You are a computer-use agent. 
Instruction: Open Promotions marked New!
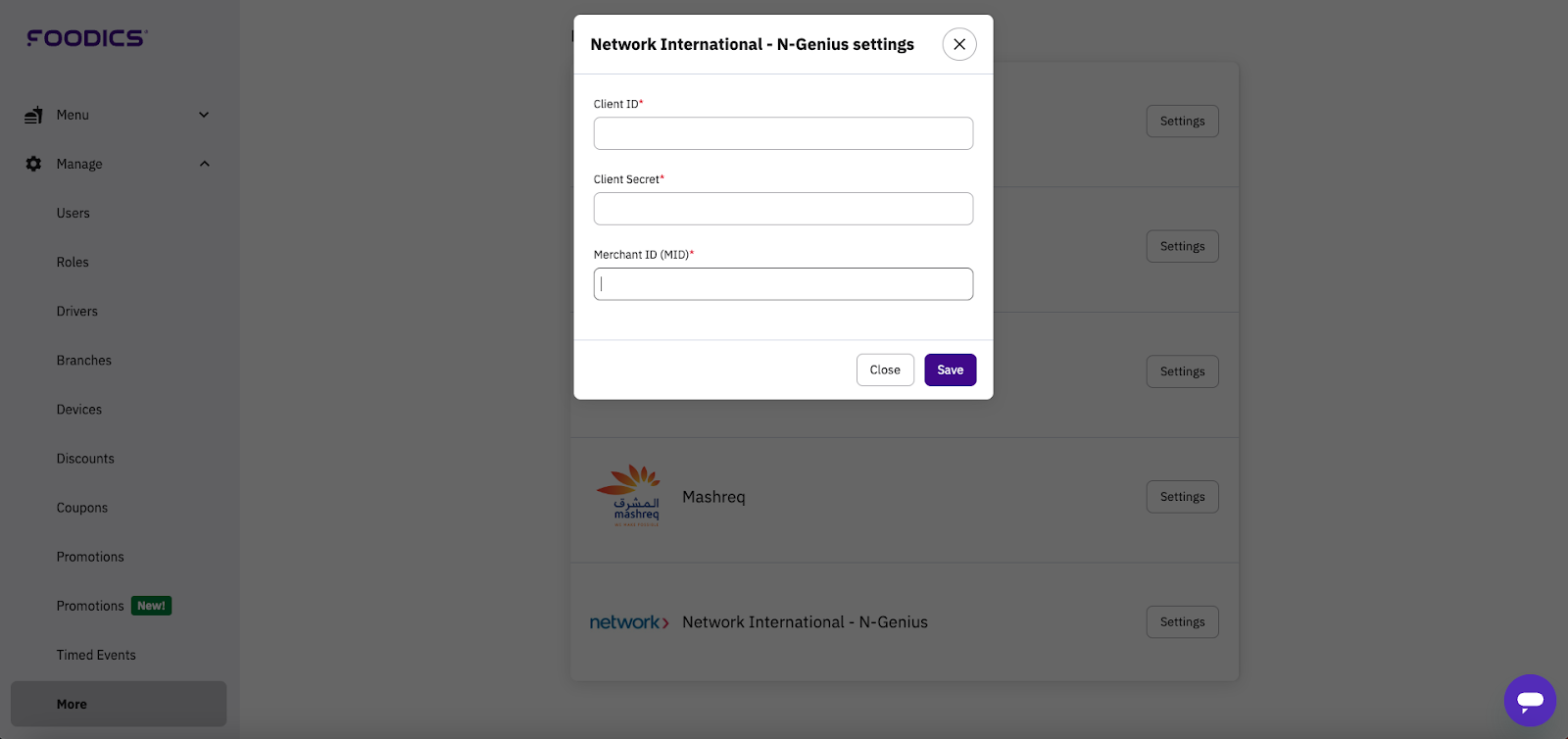pyautogui.click(x=90, y=606)
